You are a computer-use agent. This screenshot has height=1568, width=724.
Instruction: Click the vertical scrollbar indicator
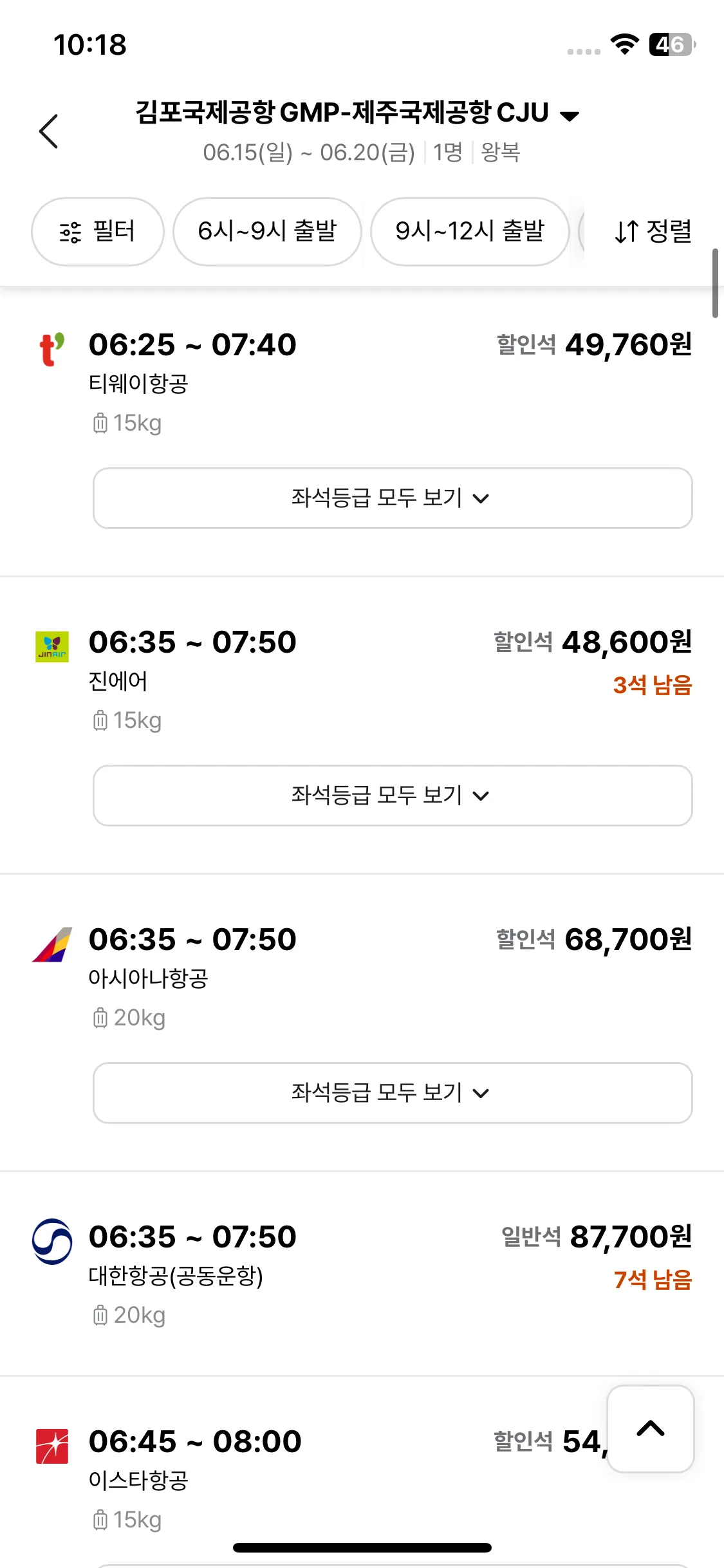[715, 283]
